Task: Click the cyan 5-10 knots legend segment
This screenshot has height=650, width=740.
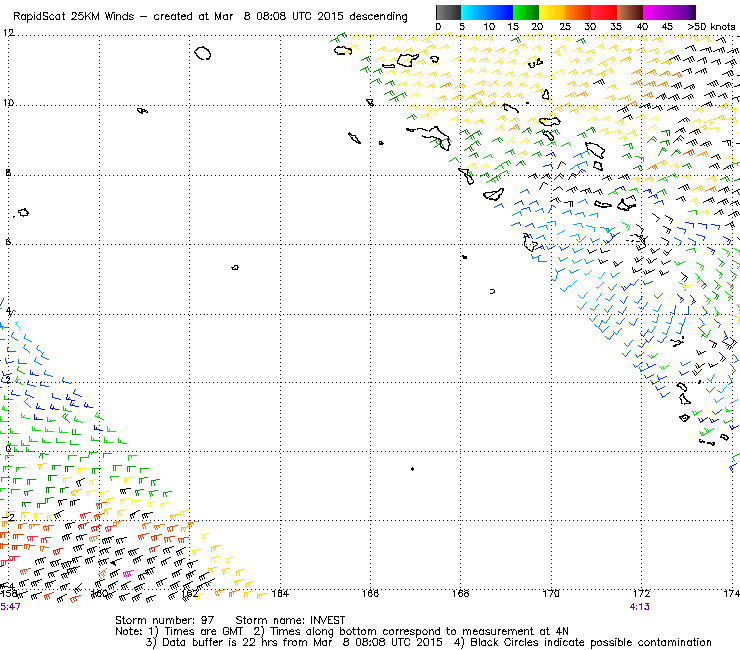Action: [474, 12]
